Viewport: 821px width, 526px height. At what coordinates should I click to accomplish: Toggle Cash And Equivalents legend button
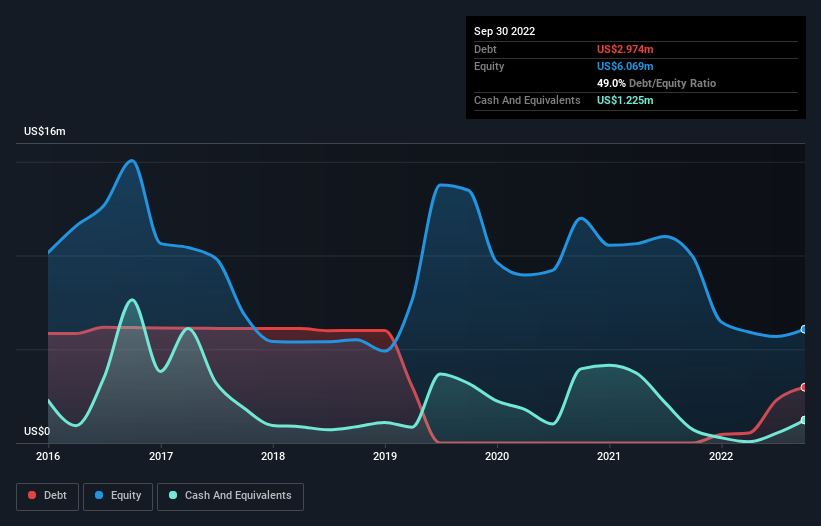coord(230,496)
